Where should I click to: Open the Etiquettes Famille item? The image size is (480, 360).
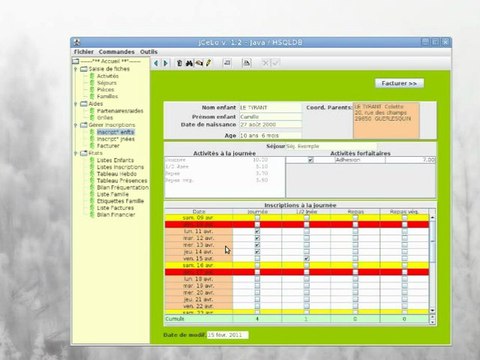120,201
